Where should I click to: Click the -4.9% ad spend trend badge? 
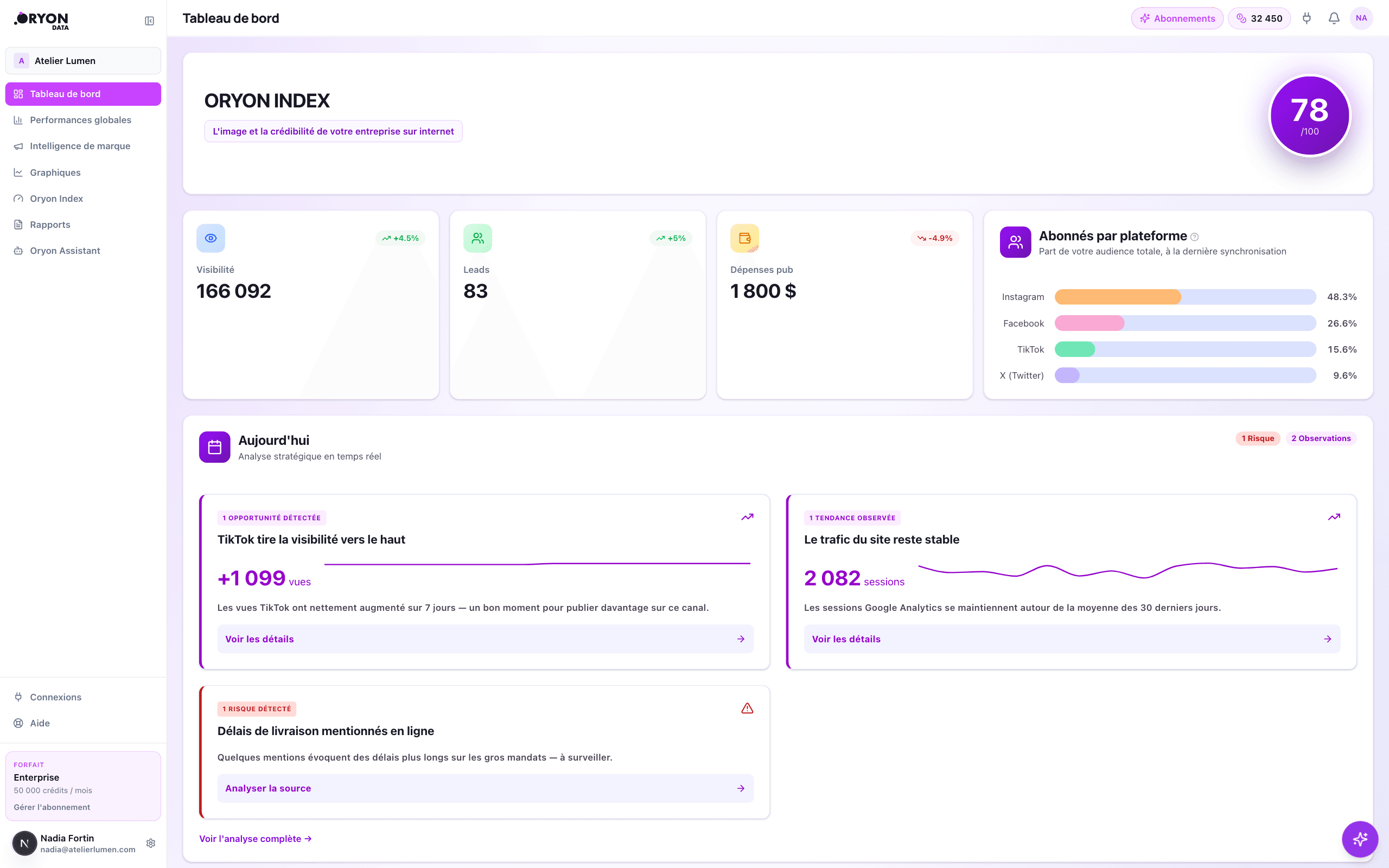(934, 238)
